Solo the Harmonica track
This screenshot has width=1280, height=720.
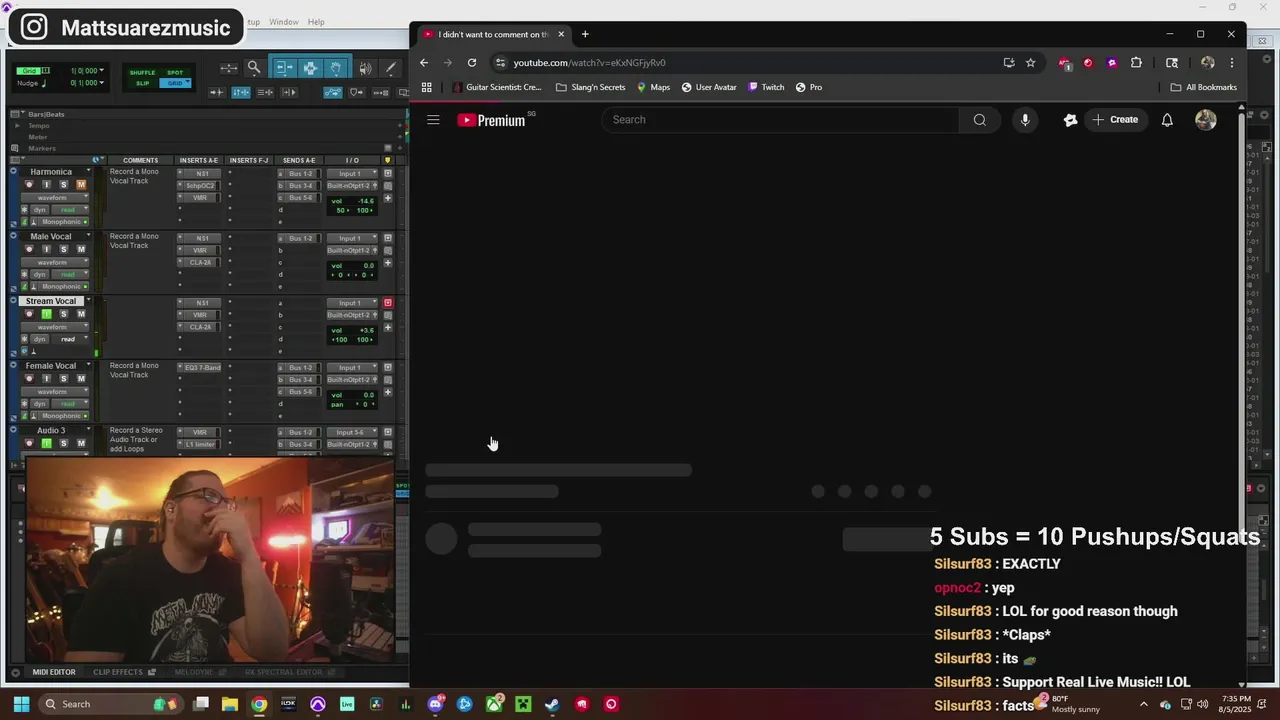click(63, 185)
